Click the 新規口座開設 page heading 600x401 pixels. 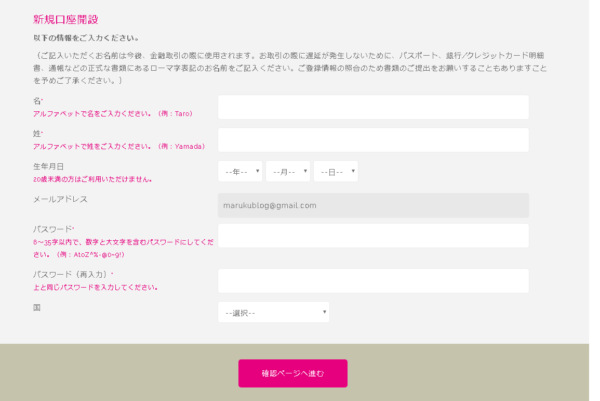pos(66,19)
